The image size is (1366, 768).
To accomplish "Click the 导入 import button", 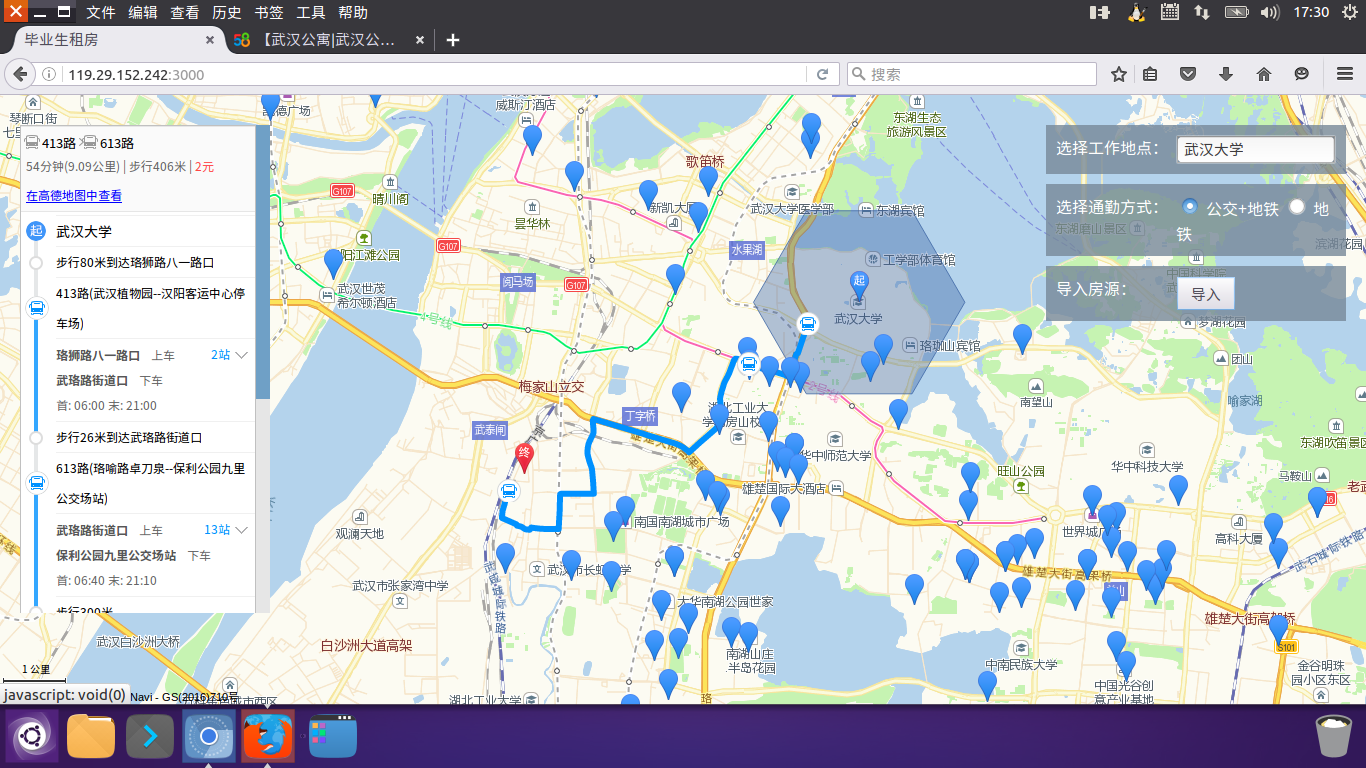I will point(1206,294).
